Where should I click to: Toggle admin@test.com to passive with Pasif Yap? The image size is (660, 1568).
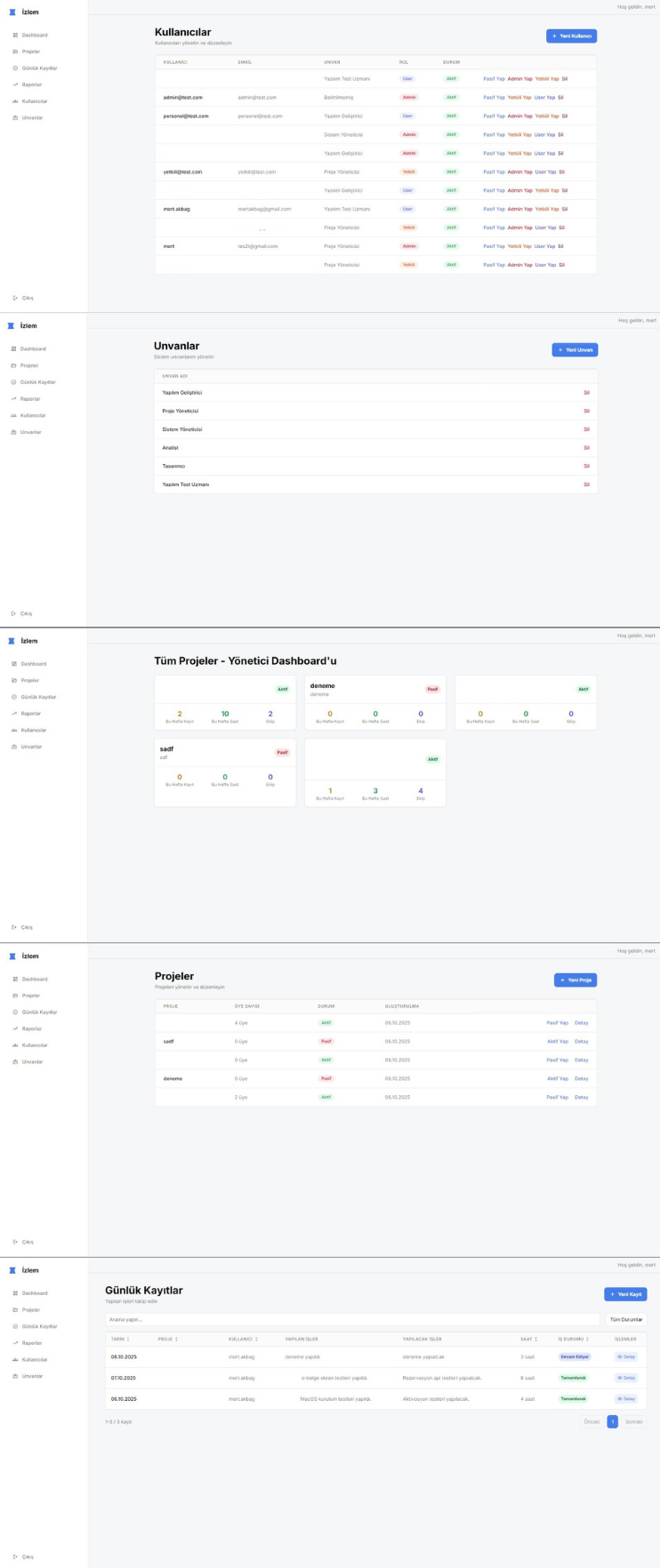494,97
